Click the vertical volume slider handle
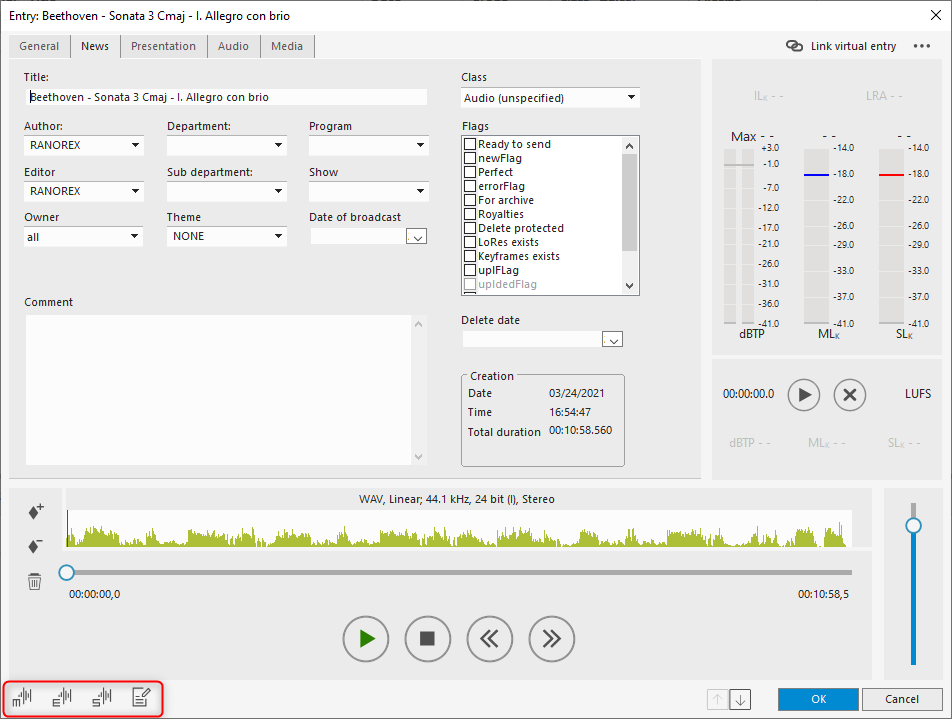The width and height of the screenshot is (952, 719). pyautogui.click(x=913, y=525)
